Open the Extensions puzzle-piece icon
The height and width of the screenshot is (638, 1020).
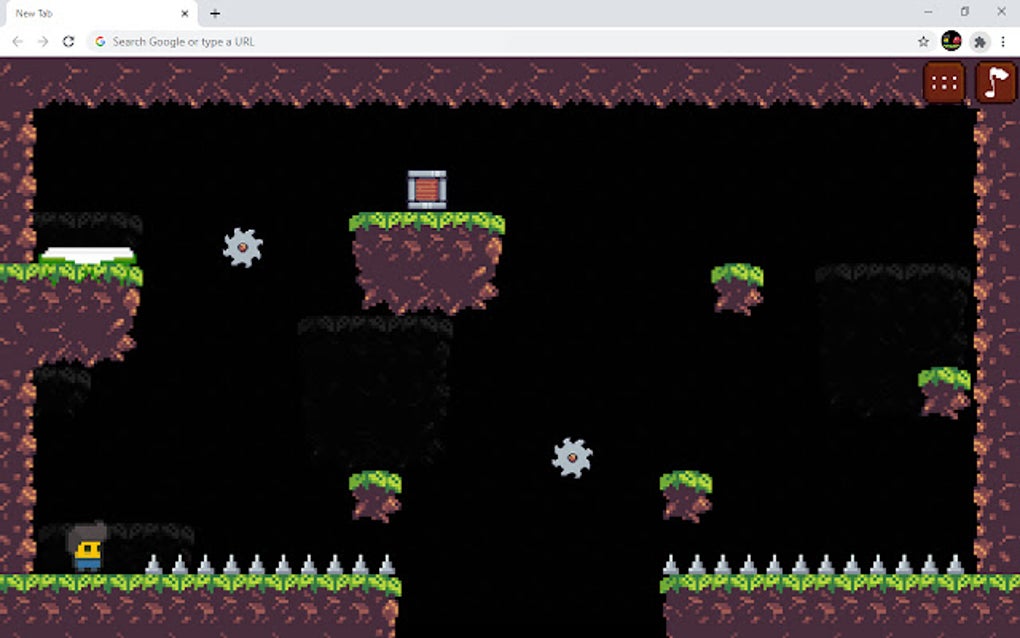[979, 42]
